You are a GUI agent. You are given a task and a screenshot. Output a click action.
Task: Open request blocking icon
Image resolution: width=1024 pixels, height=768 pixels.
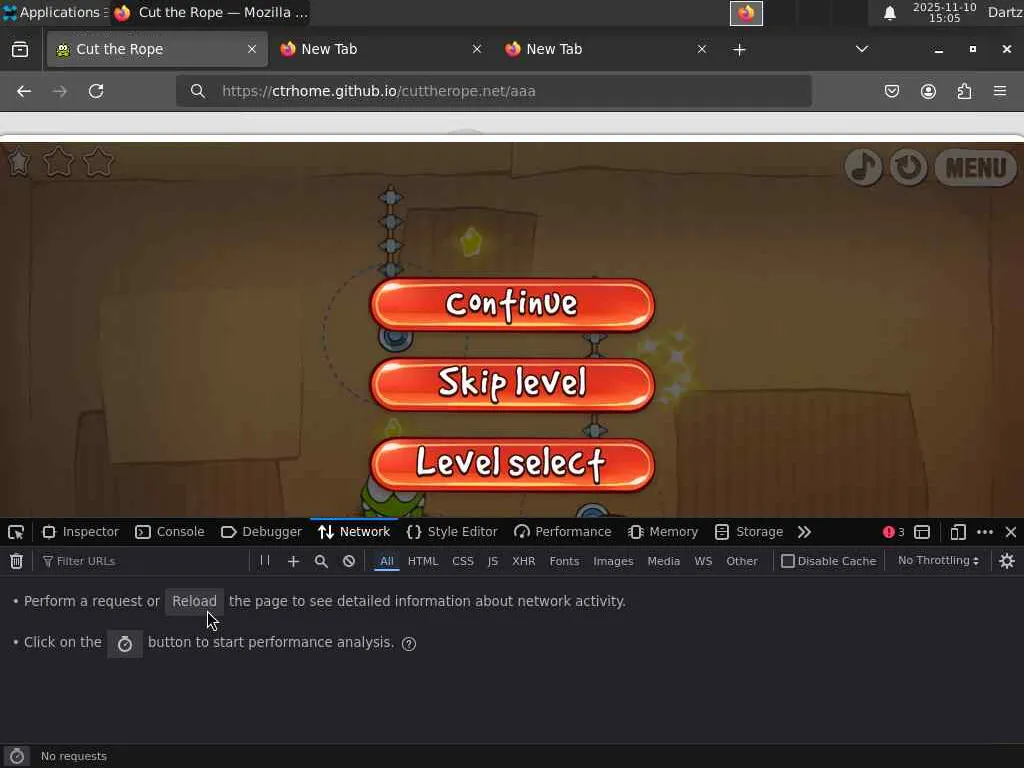[x=349, y=561]
